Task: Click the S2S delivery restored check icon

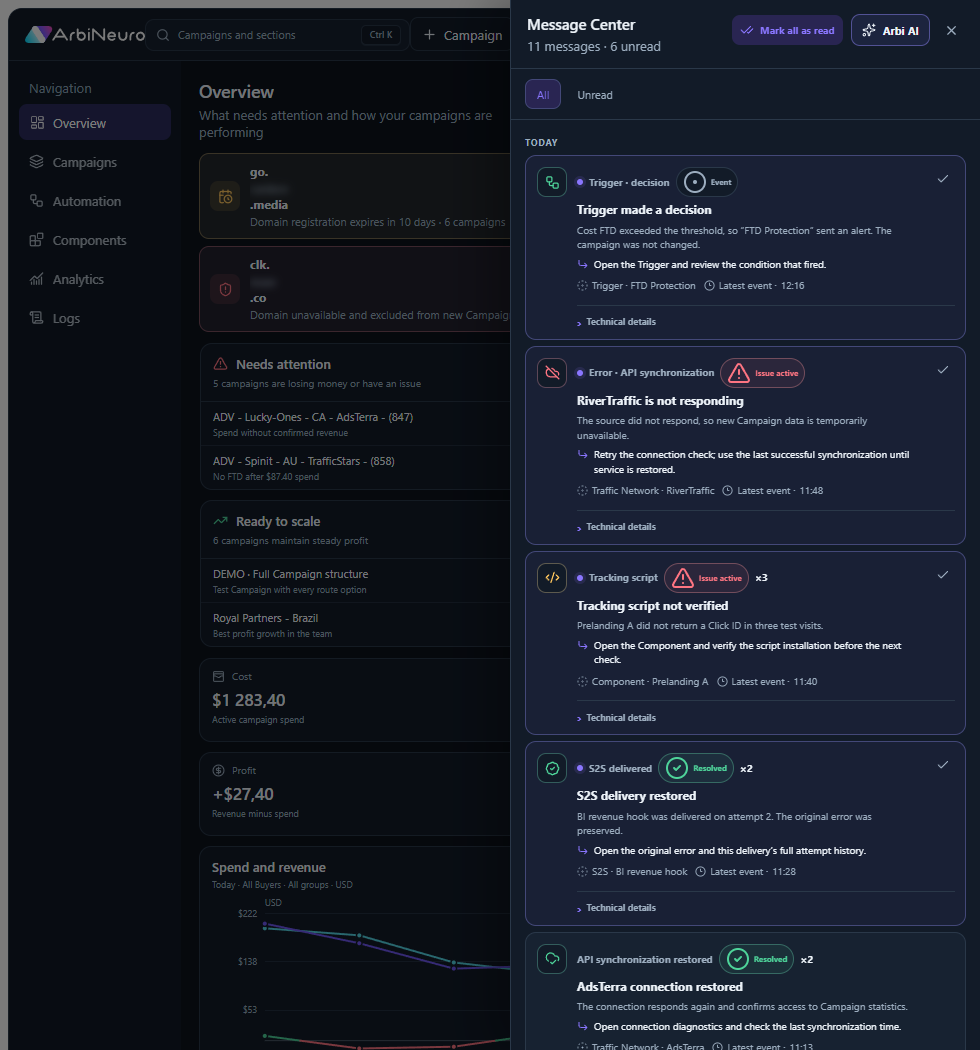Action: (x=552, y=768)
